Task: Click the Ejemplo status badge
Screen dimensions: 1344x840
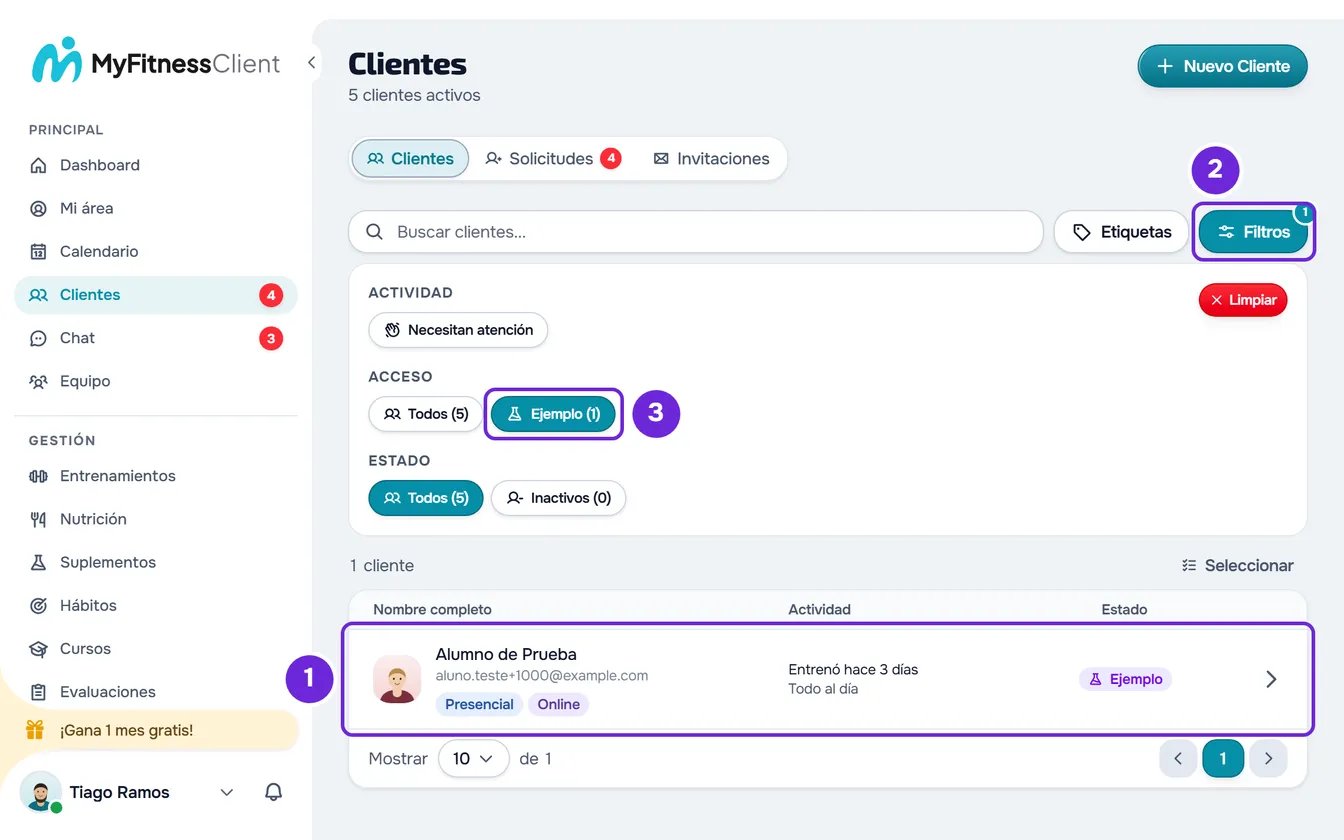Action: (x=1125, y=679)
